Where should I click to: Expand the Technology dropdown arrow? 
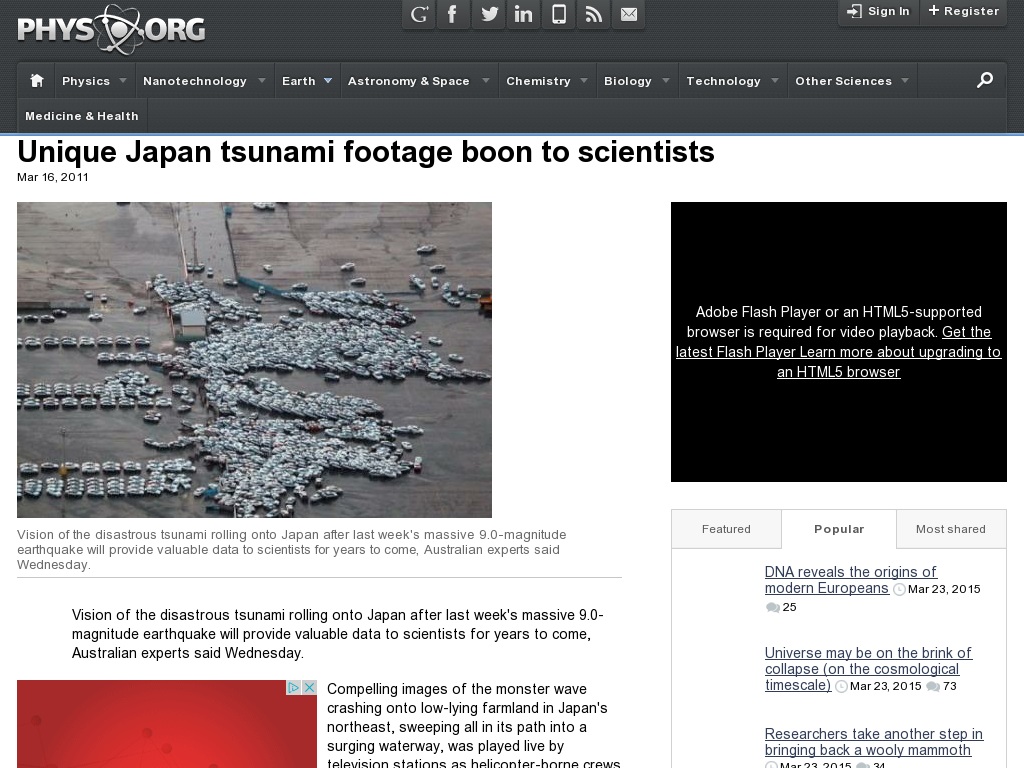point(775,80)
